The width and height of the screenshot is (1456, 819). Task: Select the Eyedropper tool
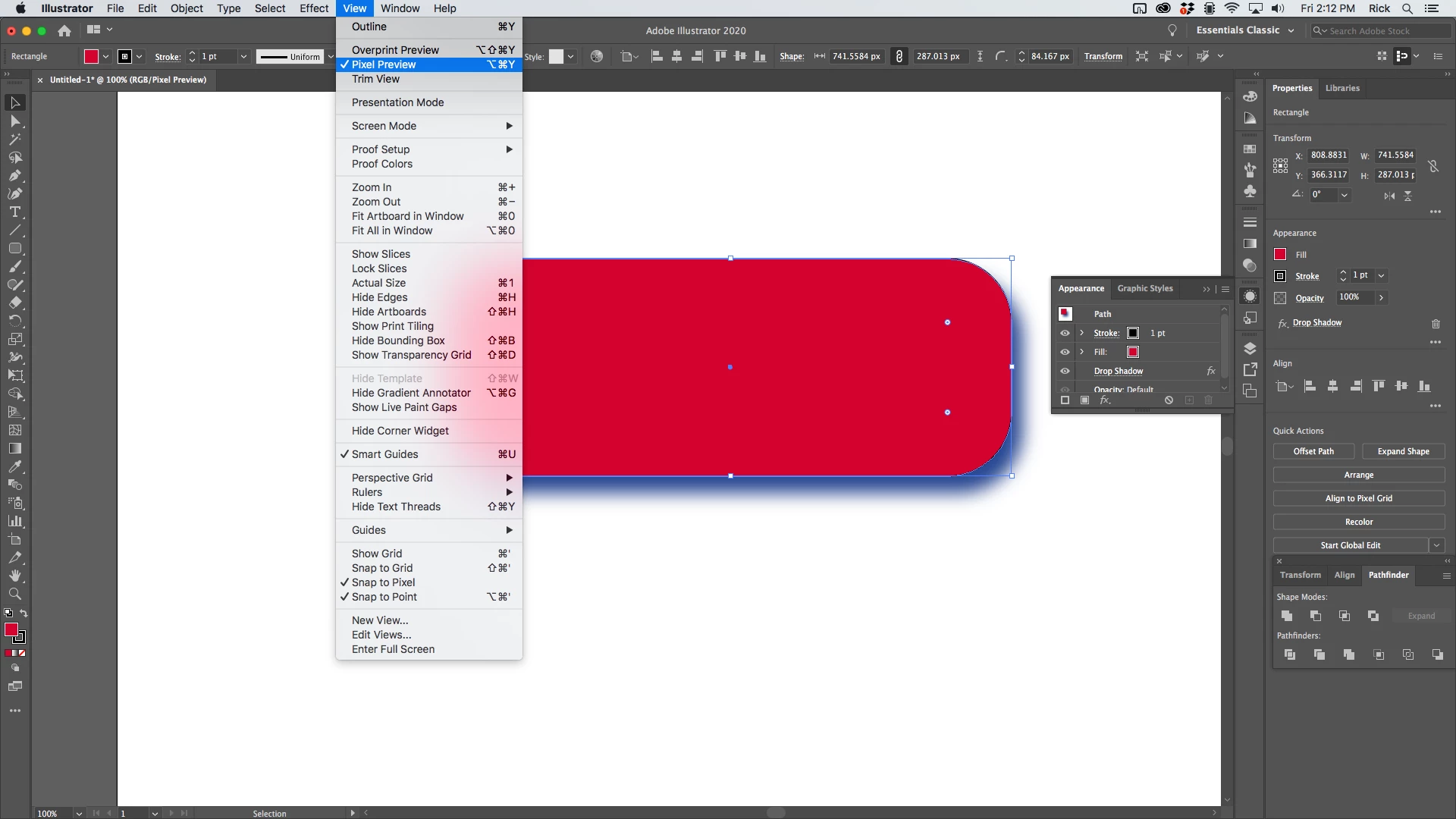pos(14,466)
